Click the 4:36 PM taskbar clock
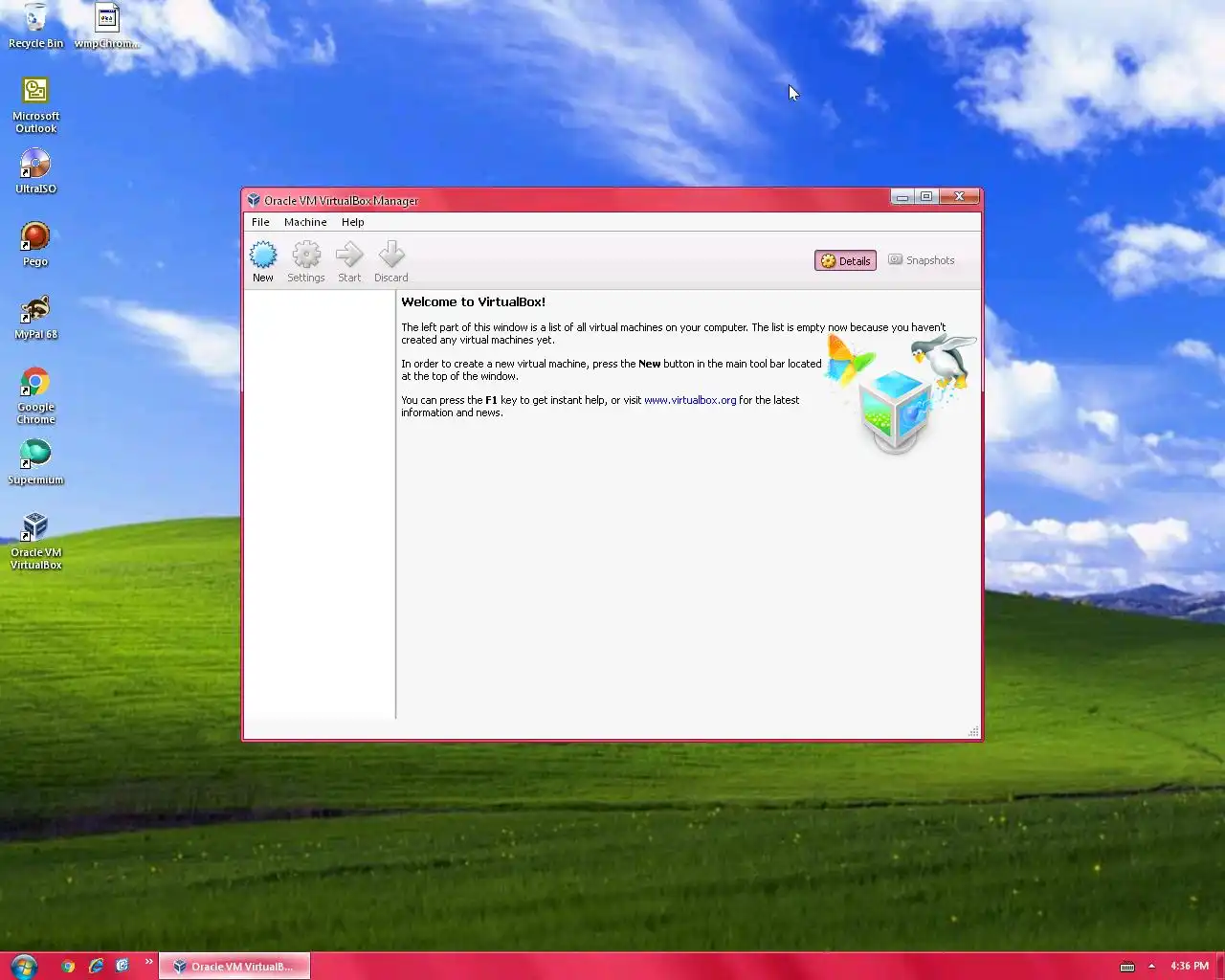Image resolution: width=1225 pixels, height=980 pixels. point(1189,967)
